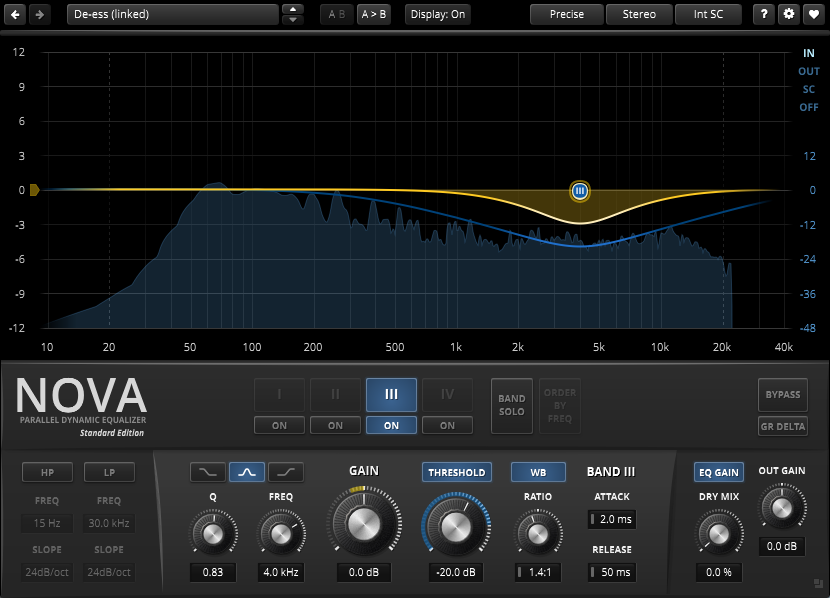Toggle the ON switch under band IV
Image resolution: width=830 pixels, height=598 pixels.
click(x=447, y=425)
